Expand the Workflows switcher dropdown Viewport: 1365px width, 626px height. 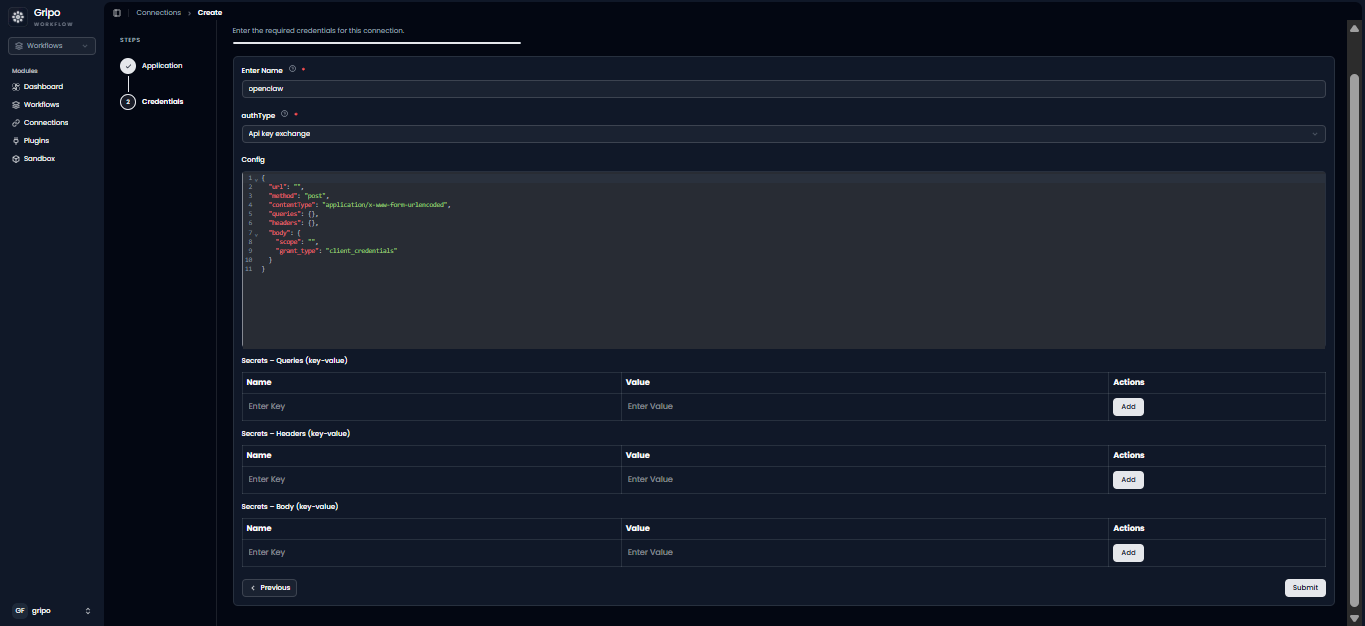click(x=52, y=46)
